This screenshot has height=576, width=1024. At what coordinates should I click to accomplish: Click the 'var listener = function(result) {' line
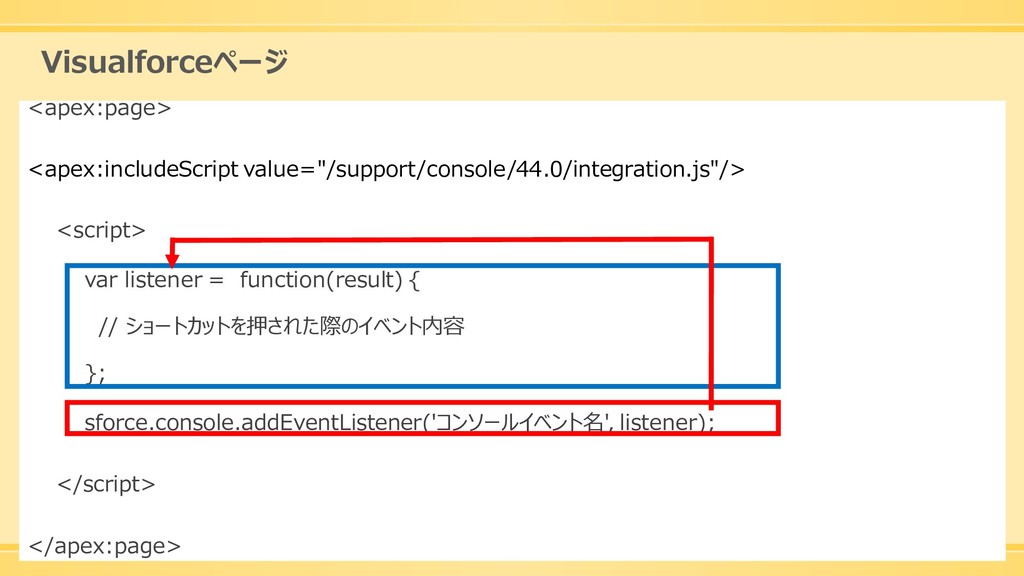tap(252, 281)
